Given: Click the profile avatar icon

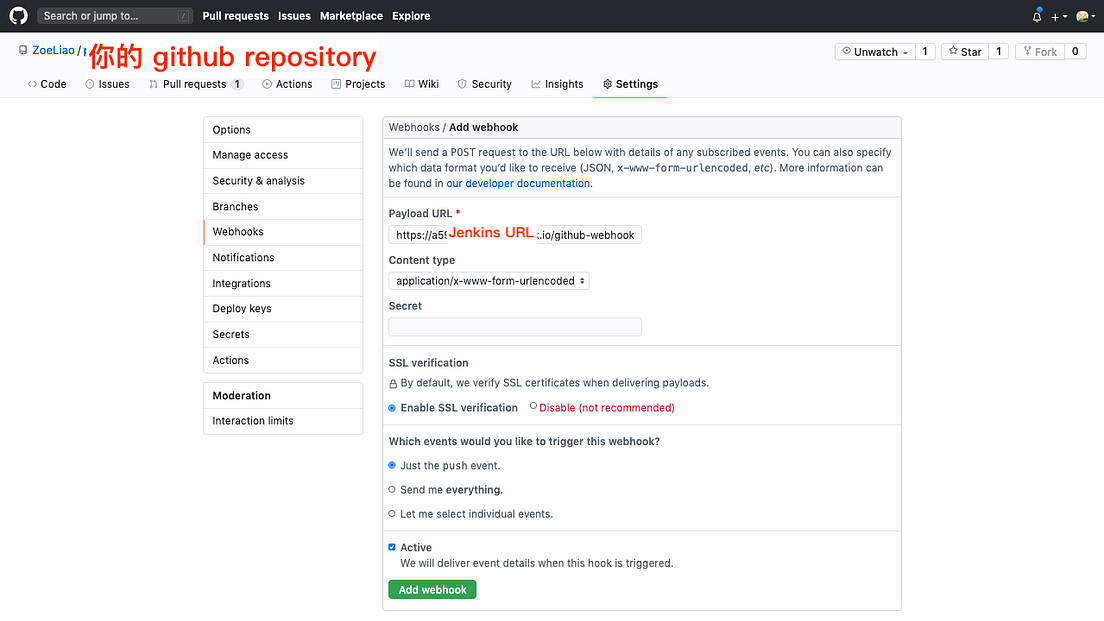Looking at the screenshot, I should click(x=1081, y=15).
